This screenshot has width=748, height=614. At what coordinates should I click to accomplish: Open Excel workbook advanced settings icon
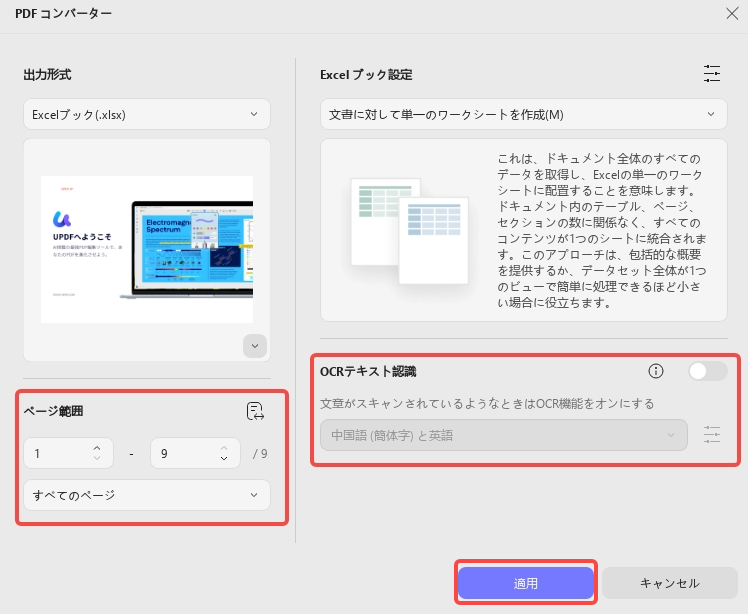click(712, 74)
